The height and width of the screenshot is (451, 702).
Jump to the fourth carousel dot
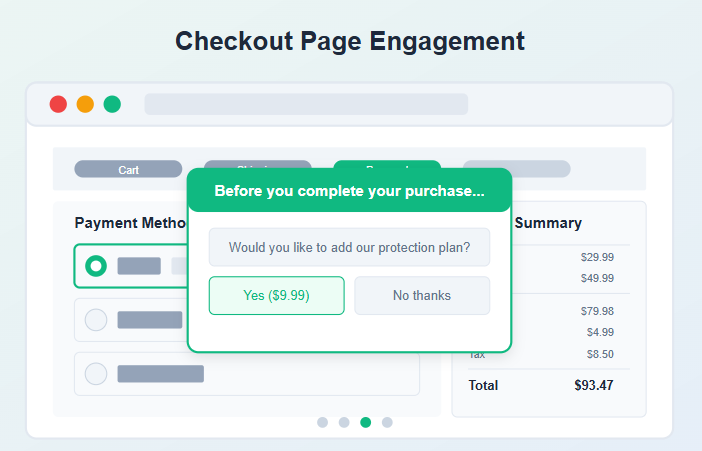(x=387, y=422)
